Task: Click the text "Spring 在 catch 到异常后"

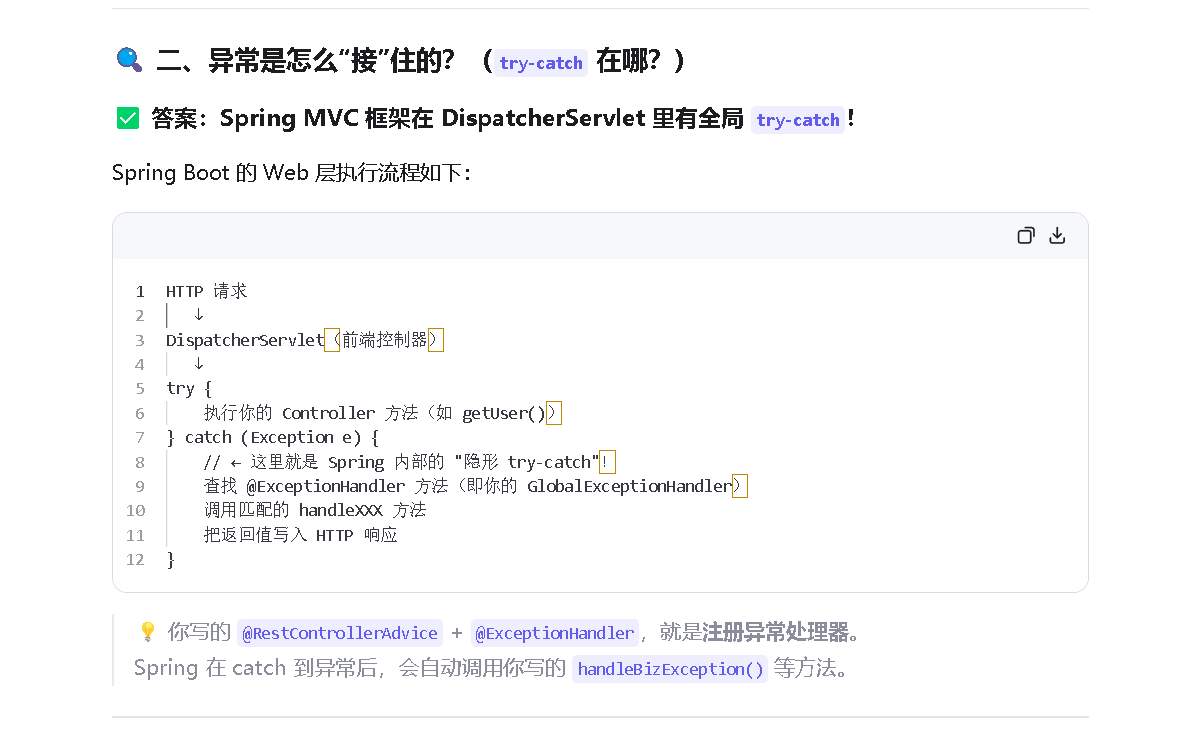Action: (x=256, y=668)
